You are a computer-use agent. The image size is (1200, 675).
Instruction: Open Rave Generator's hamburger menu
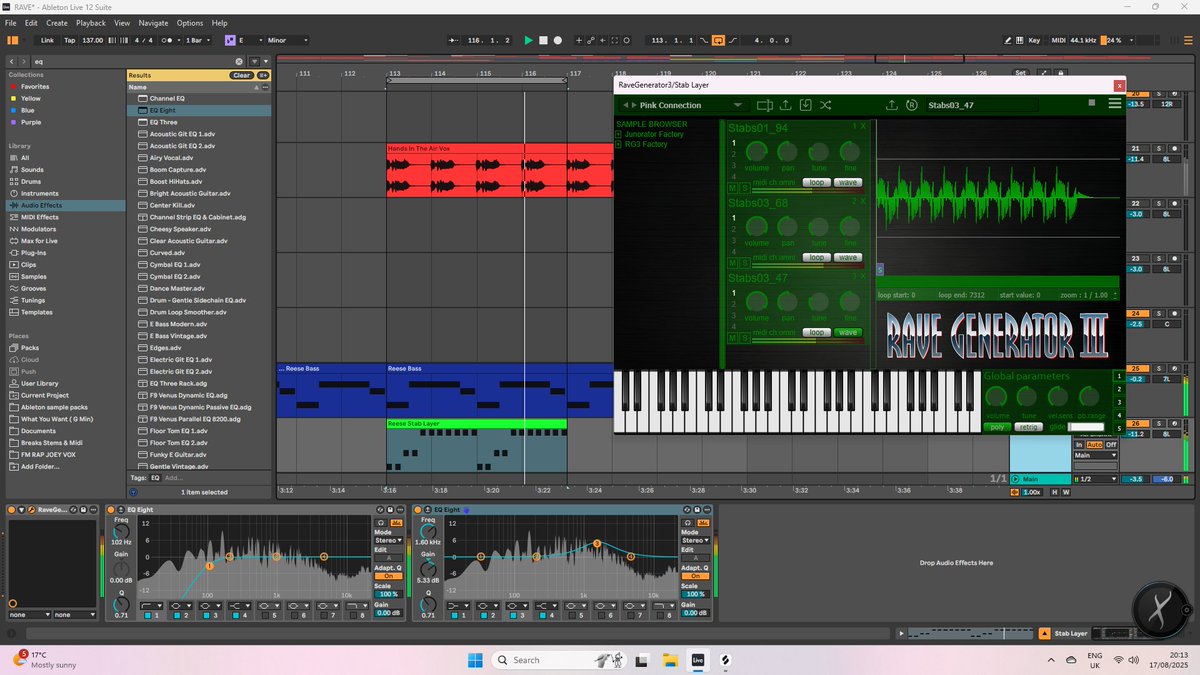click(1114, 103)
